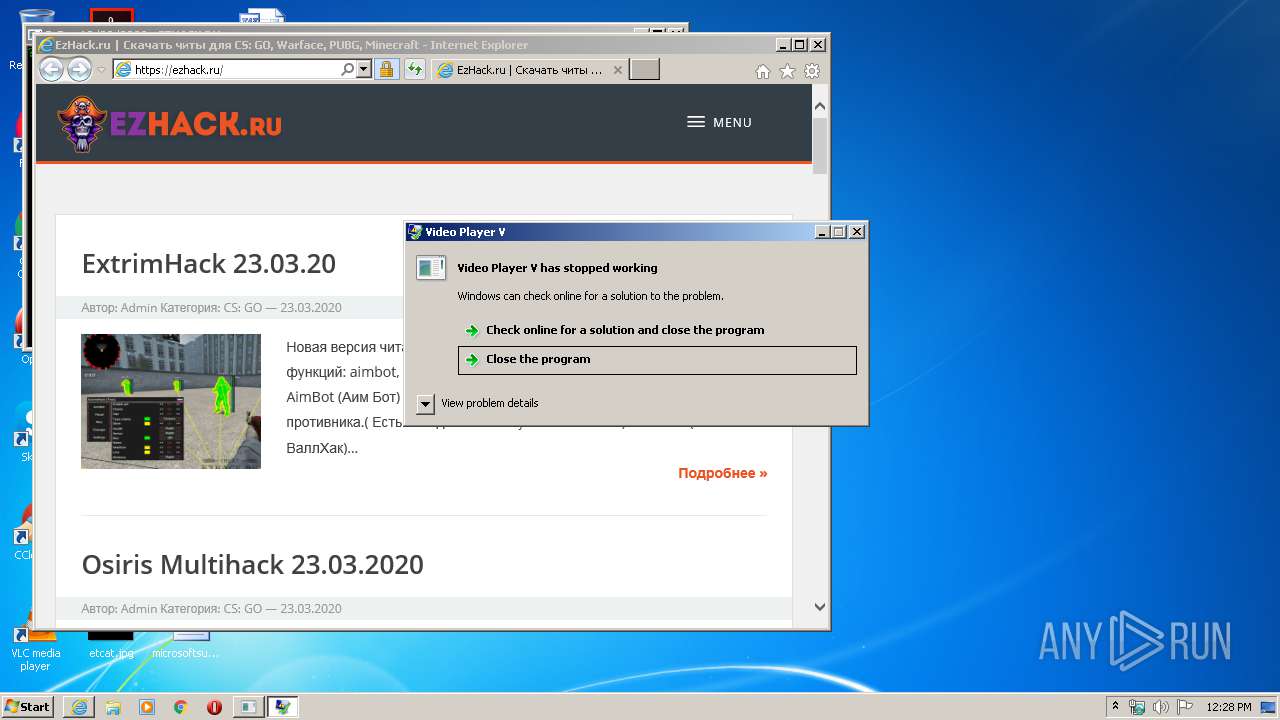Open the address bar dropdown arrow
The image size is (1280, 720).
pyautogui.click(x=363, y=70)
